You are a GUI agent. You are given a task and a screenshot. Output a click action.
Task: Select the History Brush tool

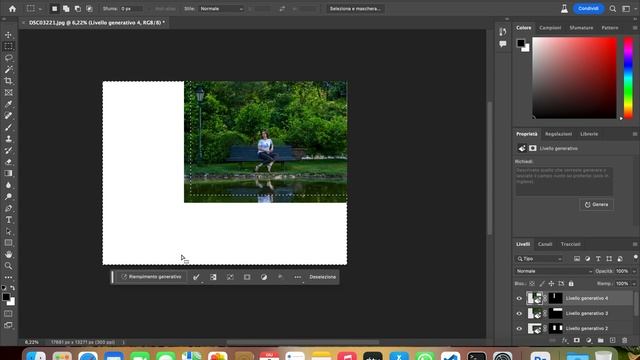tap(8, 150)
